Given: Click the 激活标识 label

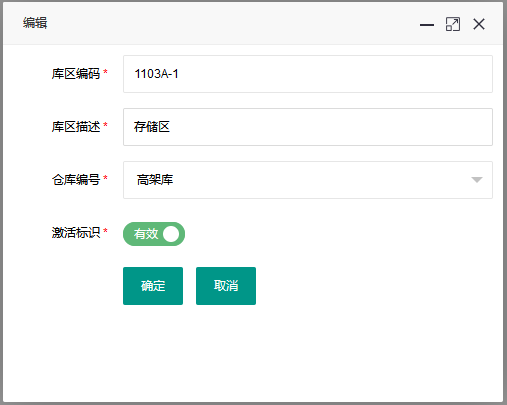Looking at the screenshot, I should pyautogui.click(x=76, y=232).
